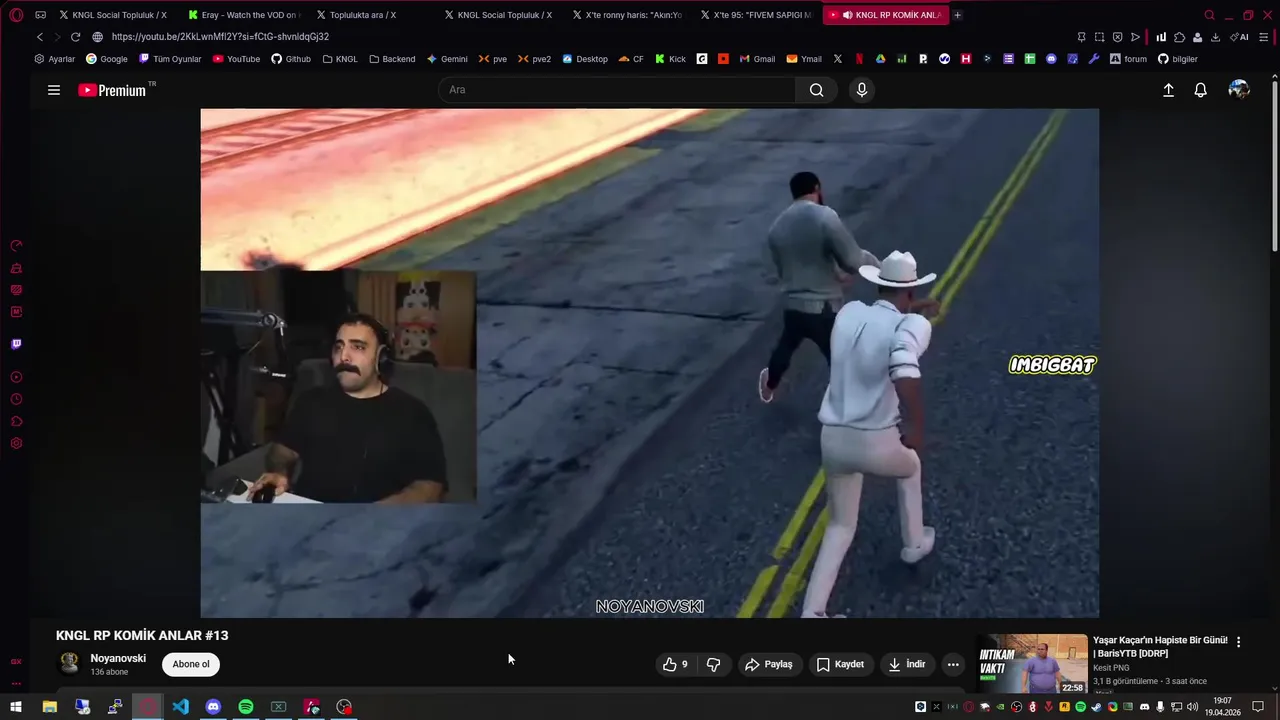Screen dimensions: 1280x720
Task: Select KNGL RP KOMİK ANLAR active tab
Action: 885,15
